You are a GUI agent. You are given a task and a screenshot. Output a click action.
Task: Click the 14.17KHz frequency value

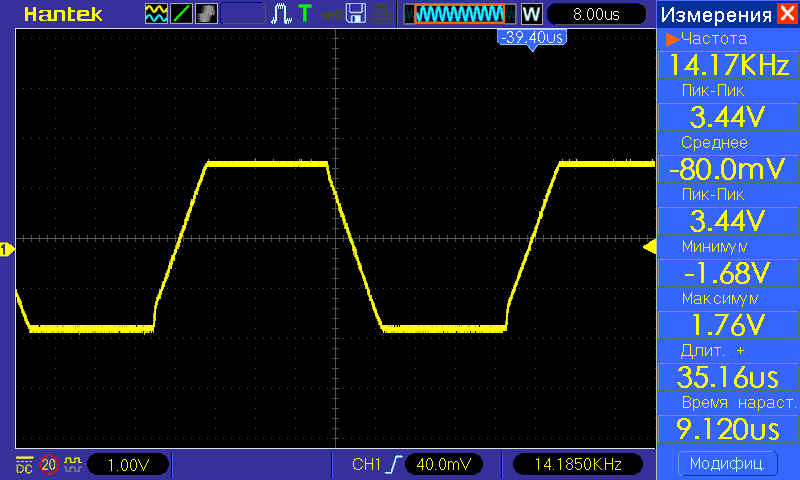pyautogui.click(x=728, y=65)
